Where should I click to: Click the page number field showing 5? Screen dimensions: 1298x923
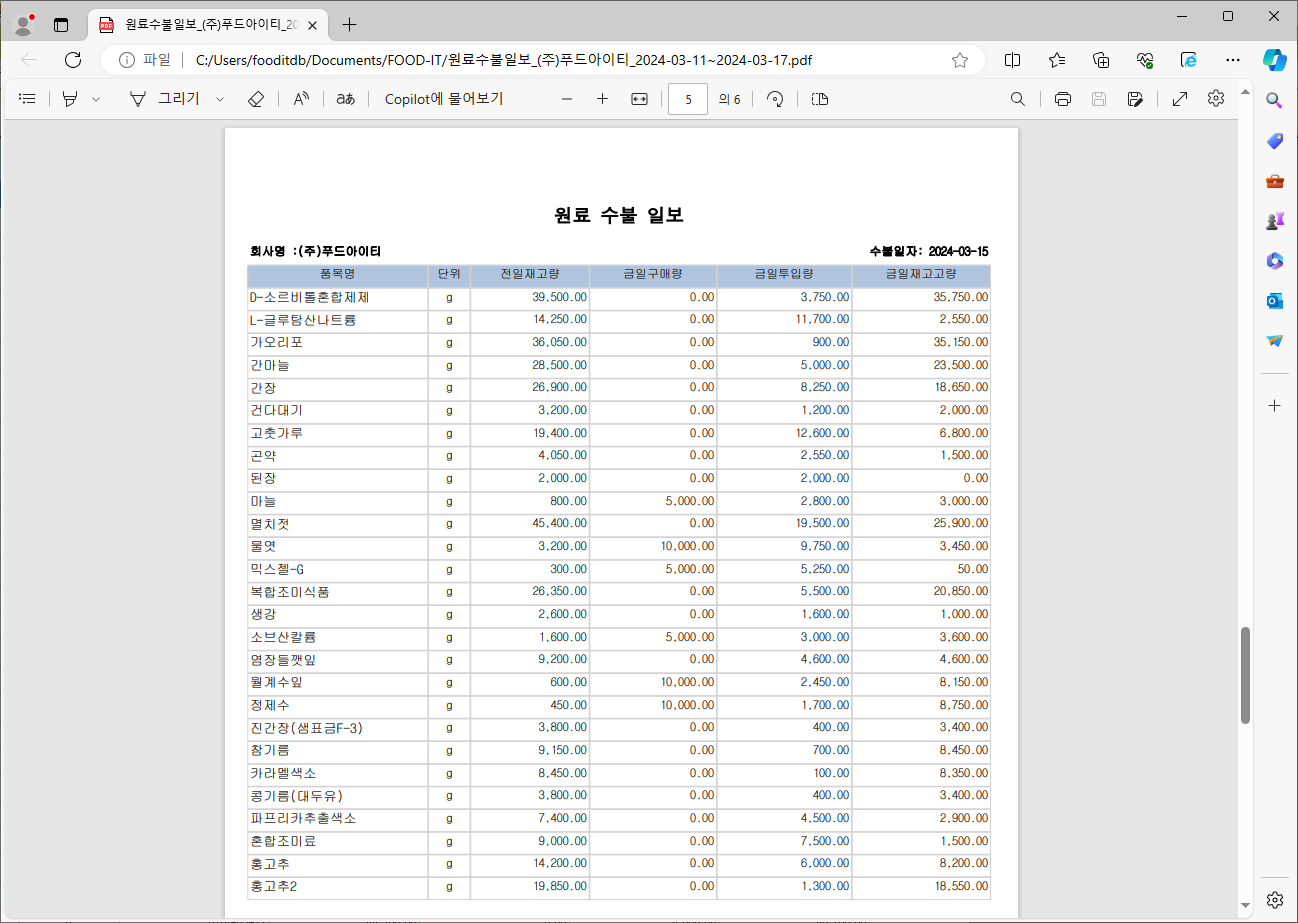tap(688, 99)
